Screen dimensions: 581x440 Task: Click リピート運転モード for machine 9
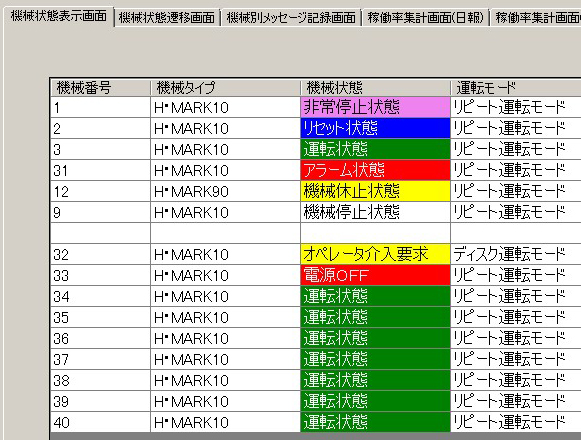coord(516,212)
